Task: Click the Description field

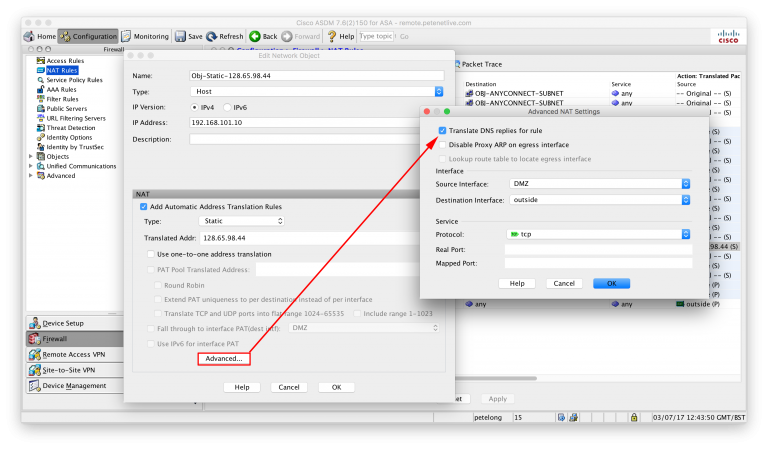Action: coord(305,140)
